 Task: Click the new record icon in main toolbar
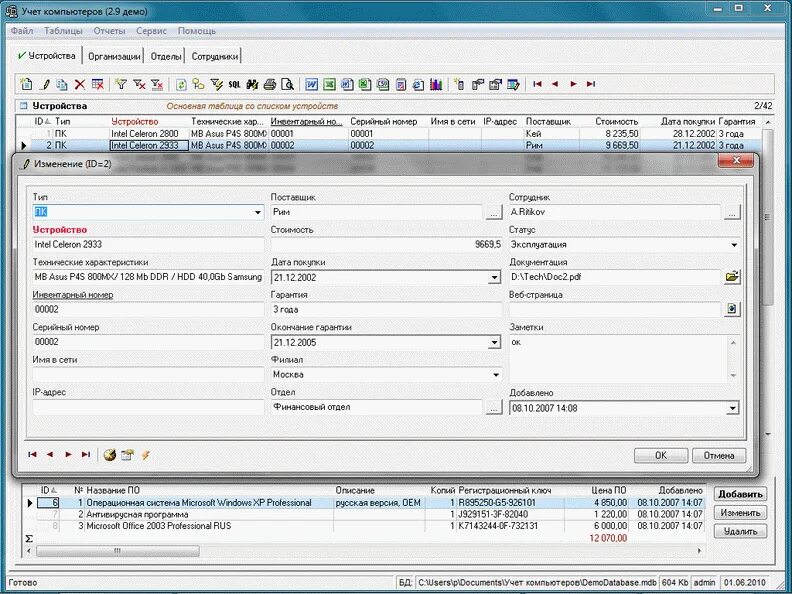coord(25,84)
